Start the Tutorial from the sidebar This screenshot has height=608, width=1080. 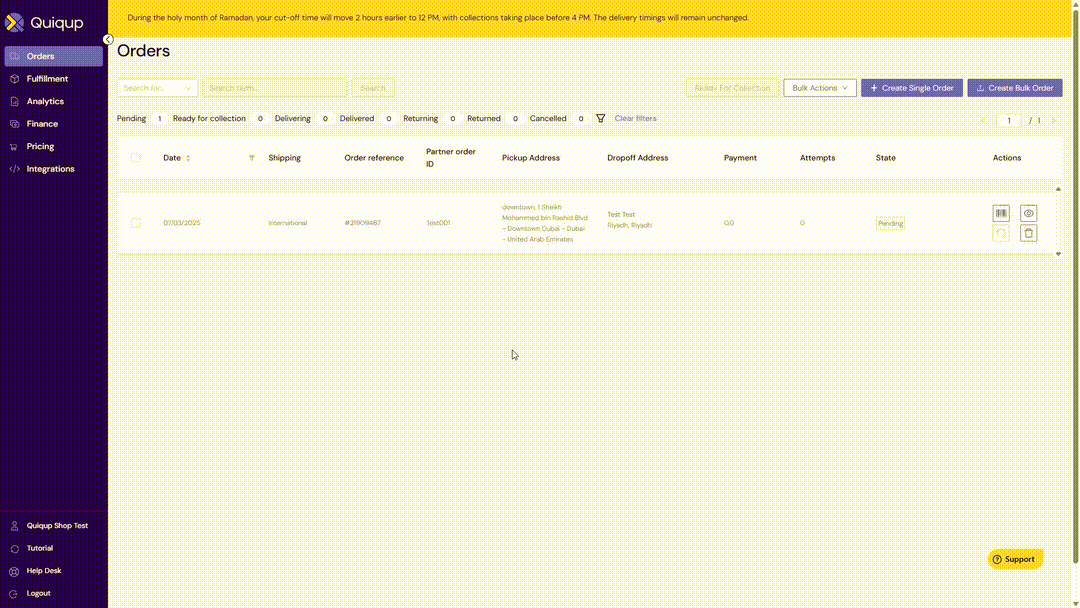click(54, 548)
